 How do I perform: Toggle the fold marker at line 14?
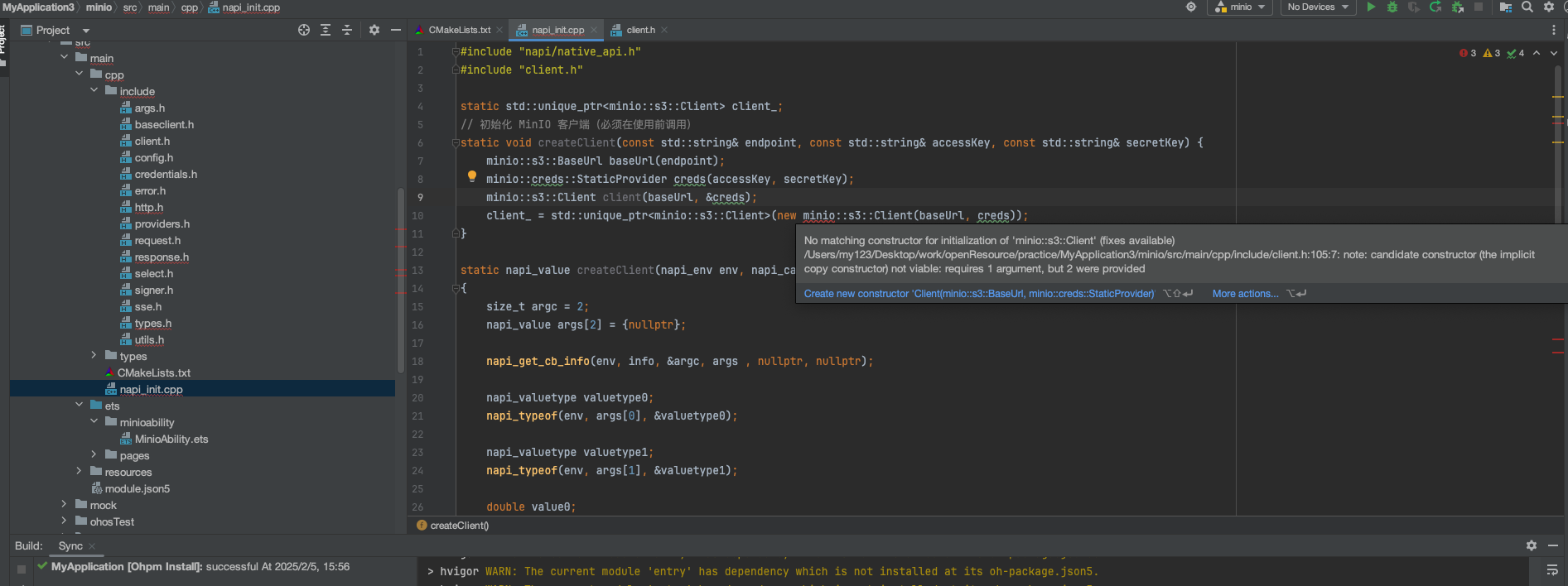(x=456, y=288)
